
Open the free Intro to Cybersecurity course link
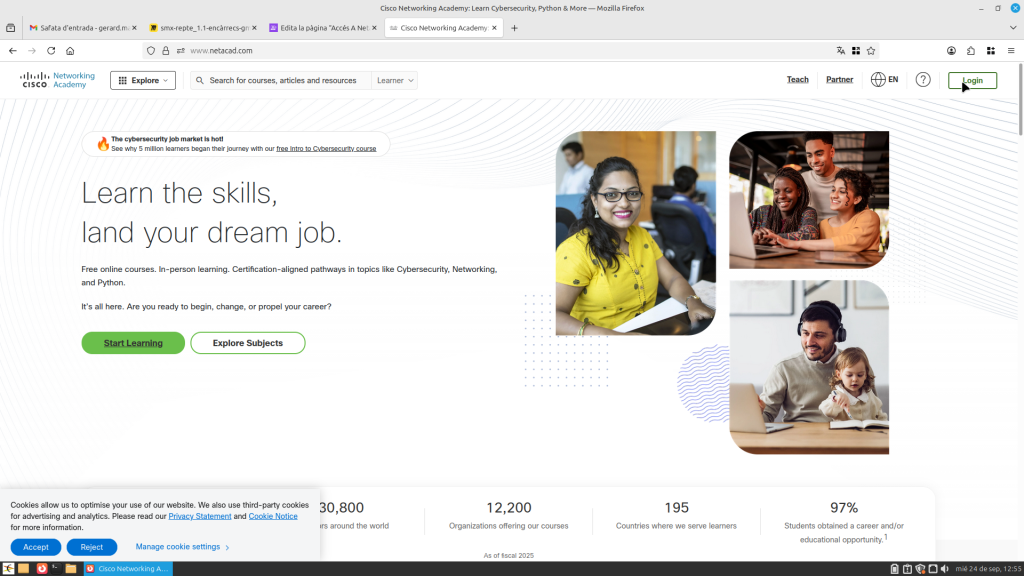[326, 149]
